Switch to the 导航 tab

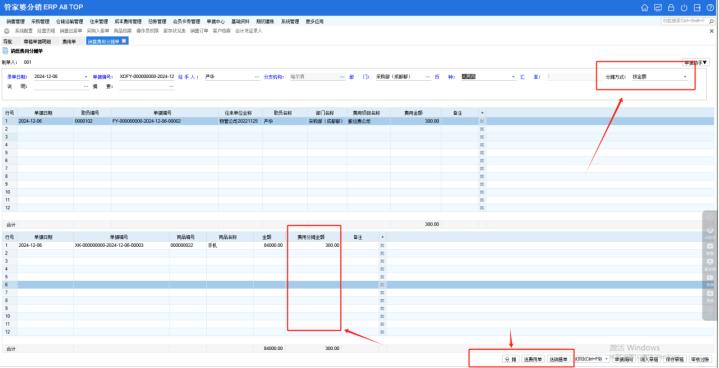click(x=7, y=41)
